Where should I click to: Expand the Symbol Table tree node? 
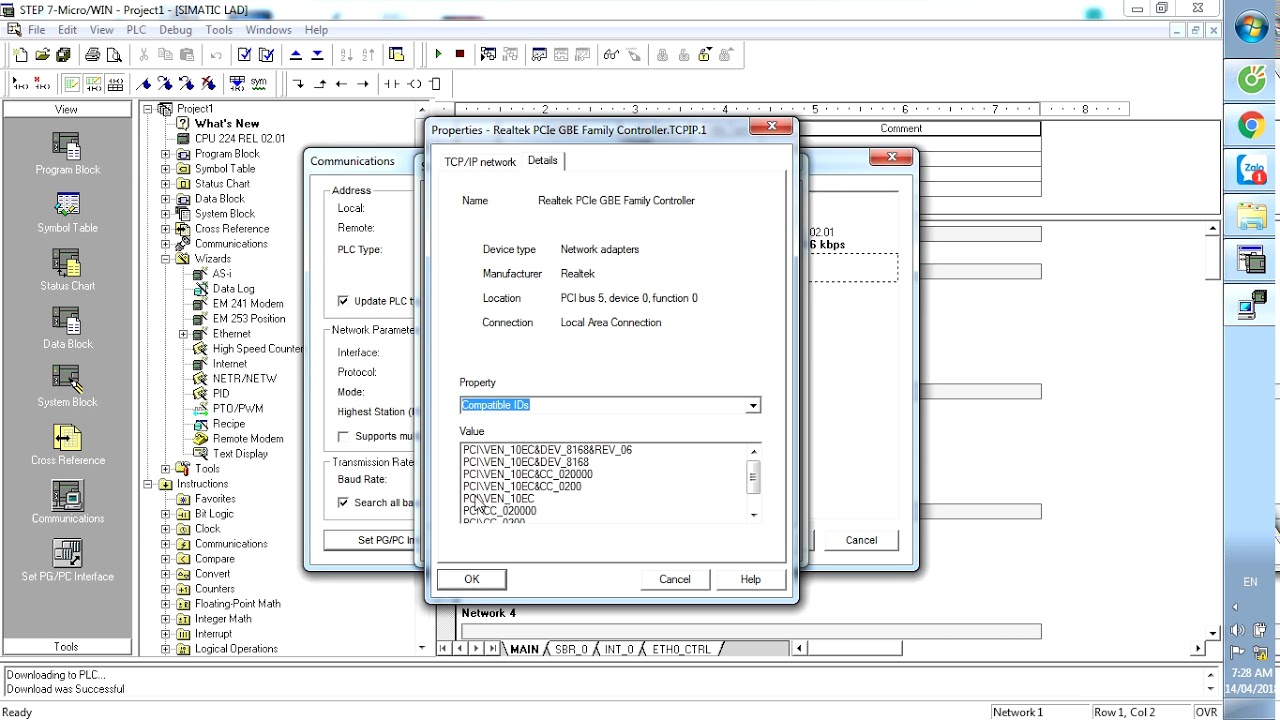click(x=166, y=169)
